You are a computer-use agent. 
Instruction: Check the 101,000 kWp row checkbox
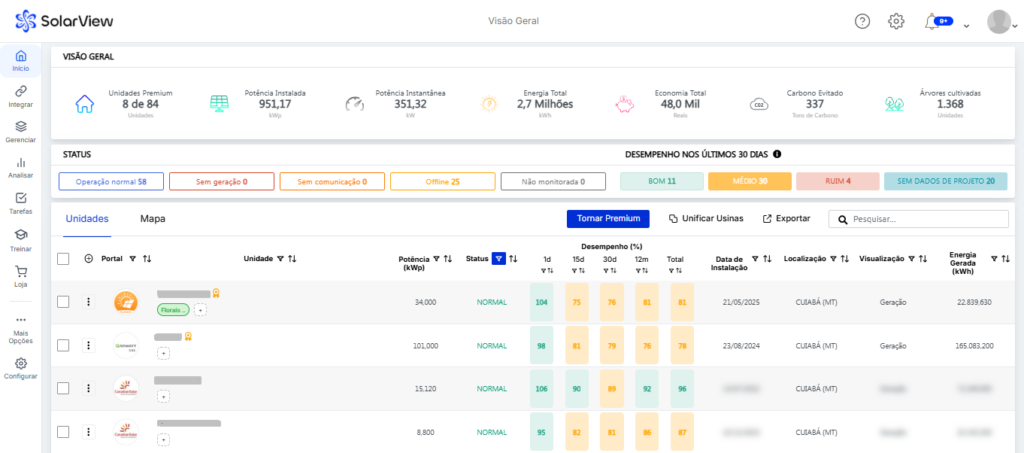[63, 345]
